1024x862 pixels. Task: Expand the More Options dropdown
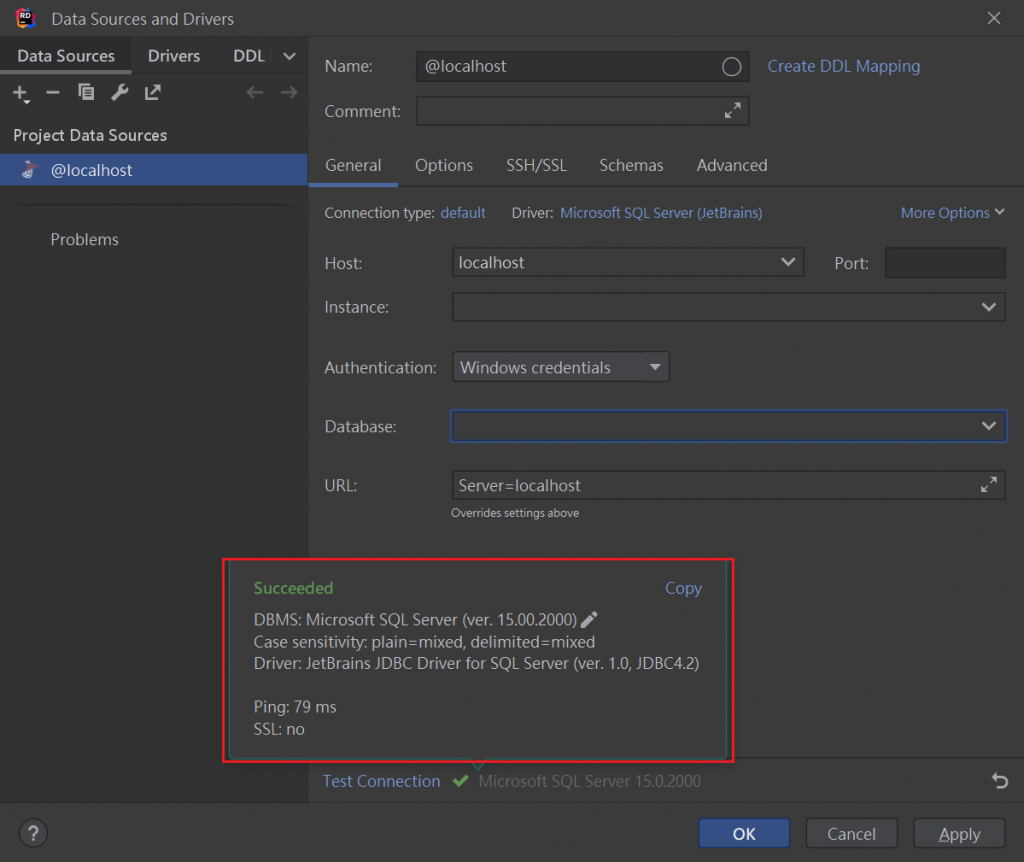coord(952,213)
